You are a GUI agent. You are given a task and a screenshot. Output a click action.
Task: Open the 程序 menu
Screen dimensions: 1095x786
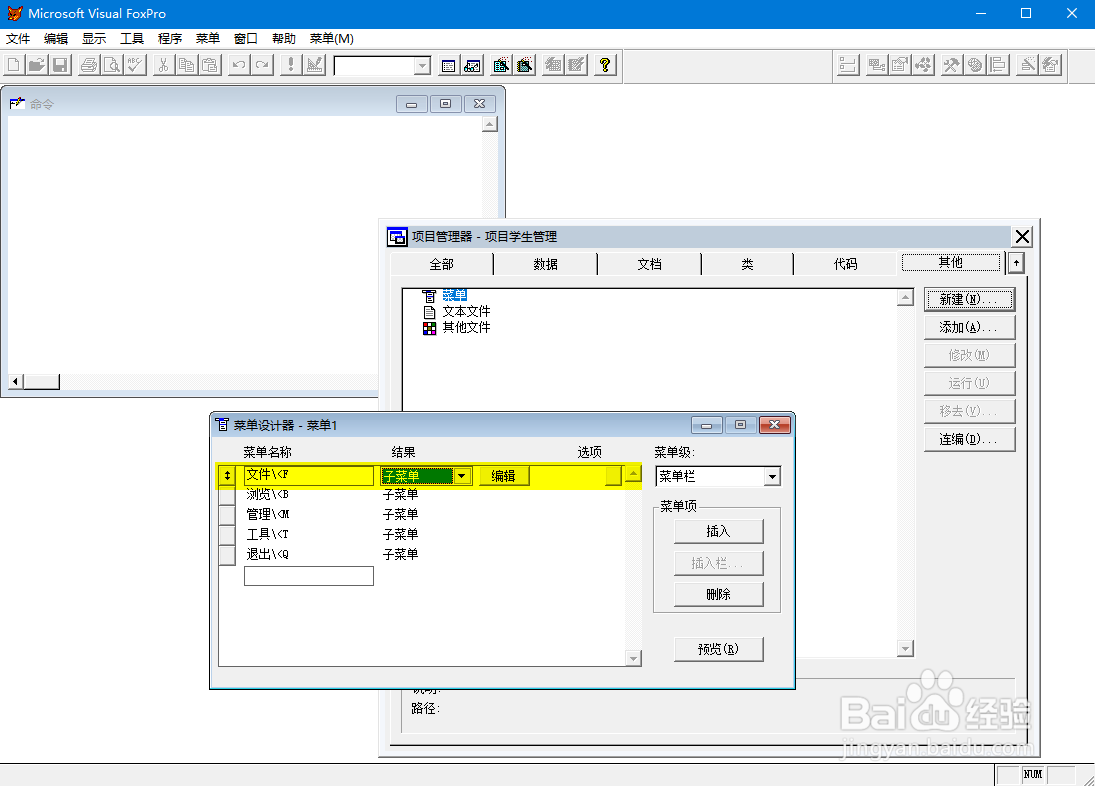(x=170, y=38)
